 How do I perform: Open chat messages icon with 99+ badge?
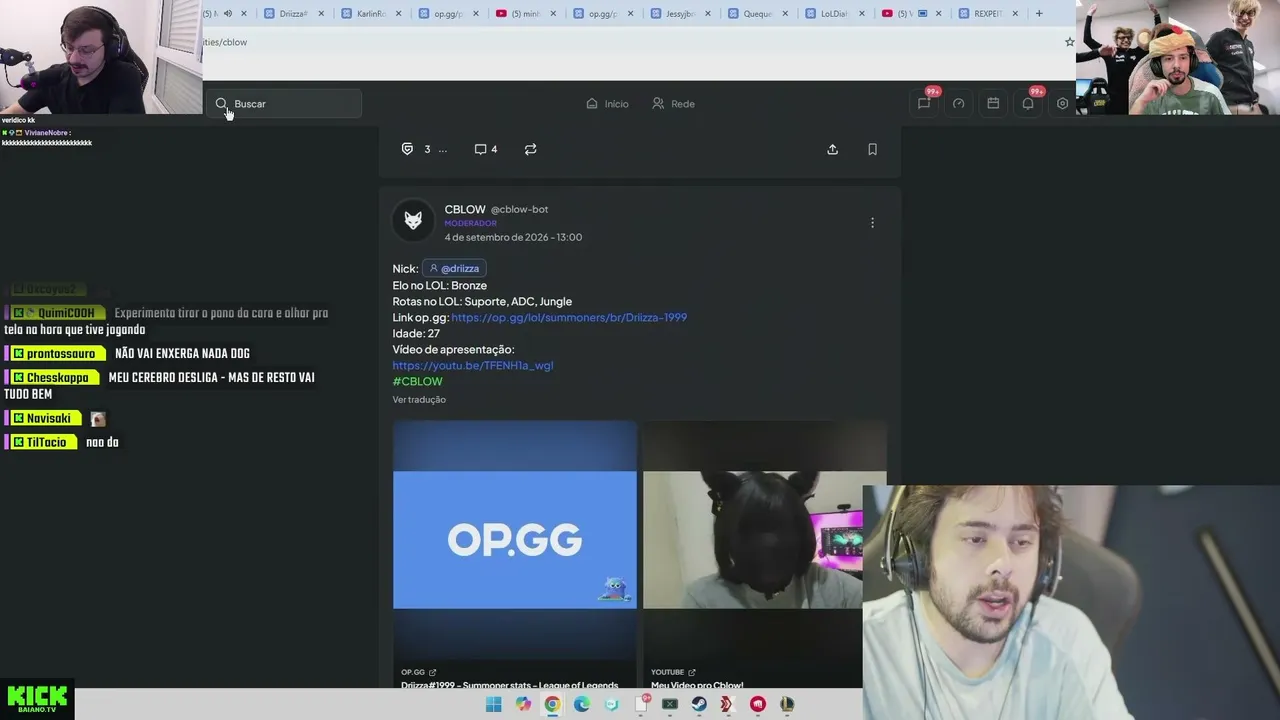tap(924, 103)
